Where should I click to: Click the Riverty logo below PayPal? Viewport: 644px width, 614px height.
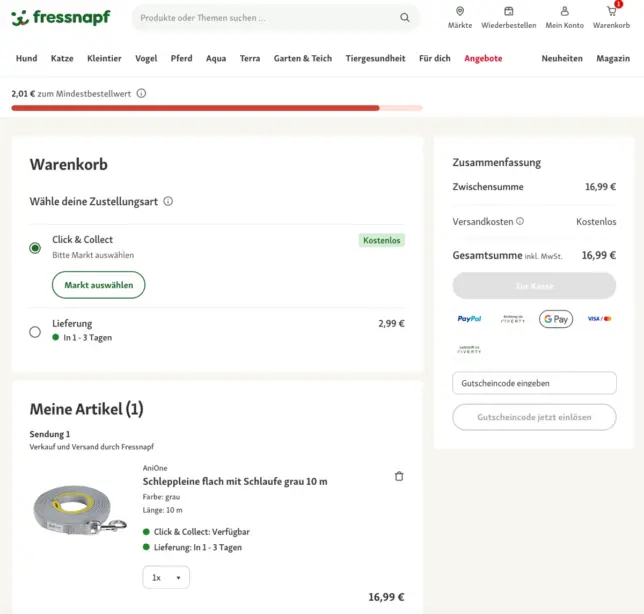(x=469, y=350)
